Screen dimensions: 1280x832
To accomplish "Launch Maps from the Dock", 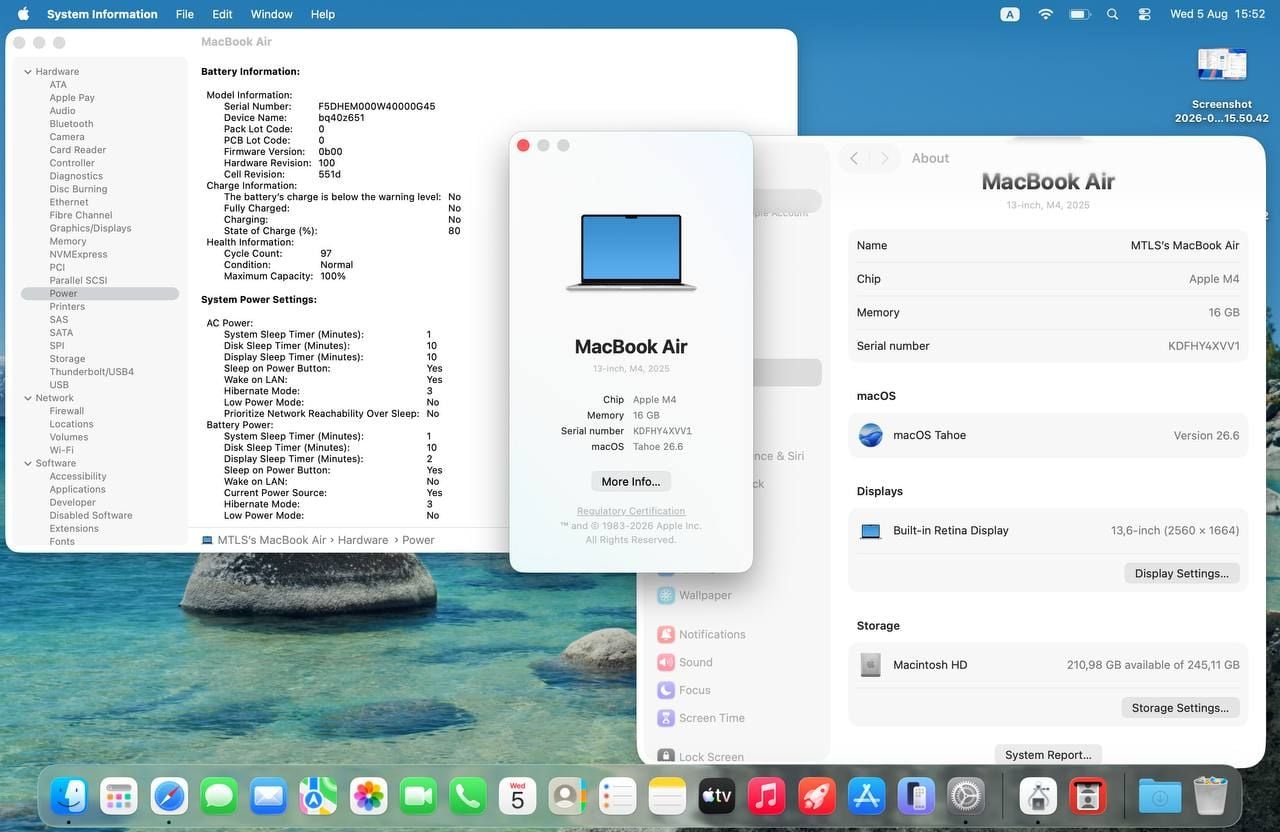I will (x=318, y=796).
